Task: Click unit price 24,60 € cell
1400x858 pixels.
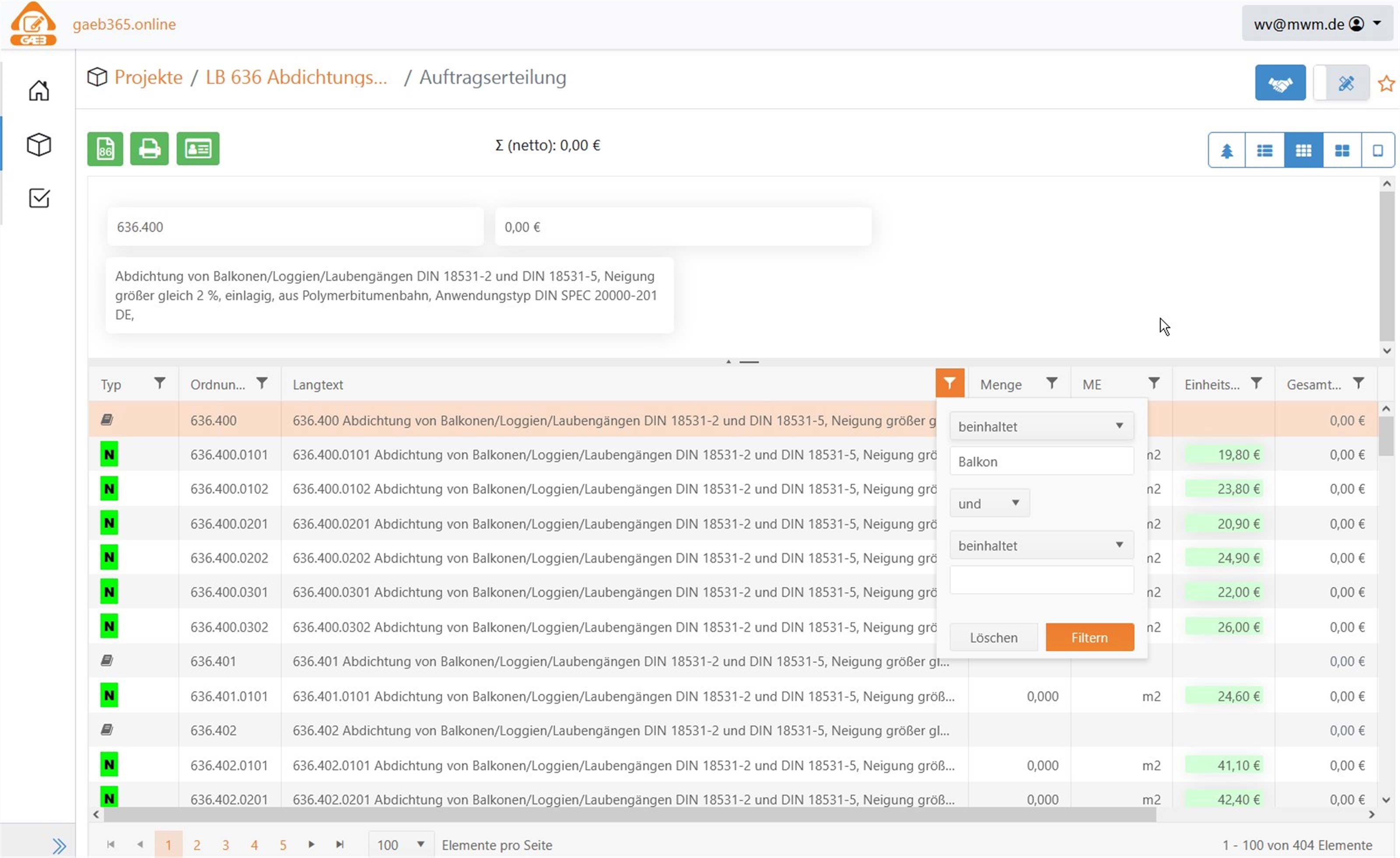Action: [1224, 696]
